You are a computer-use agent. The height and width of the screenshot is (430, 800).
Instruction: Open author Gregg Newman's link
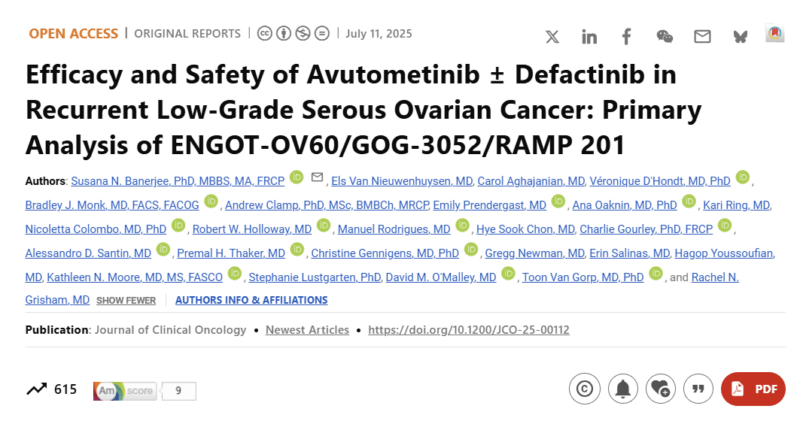pyautogui.click(x=535, y=253)
